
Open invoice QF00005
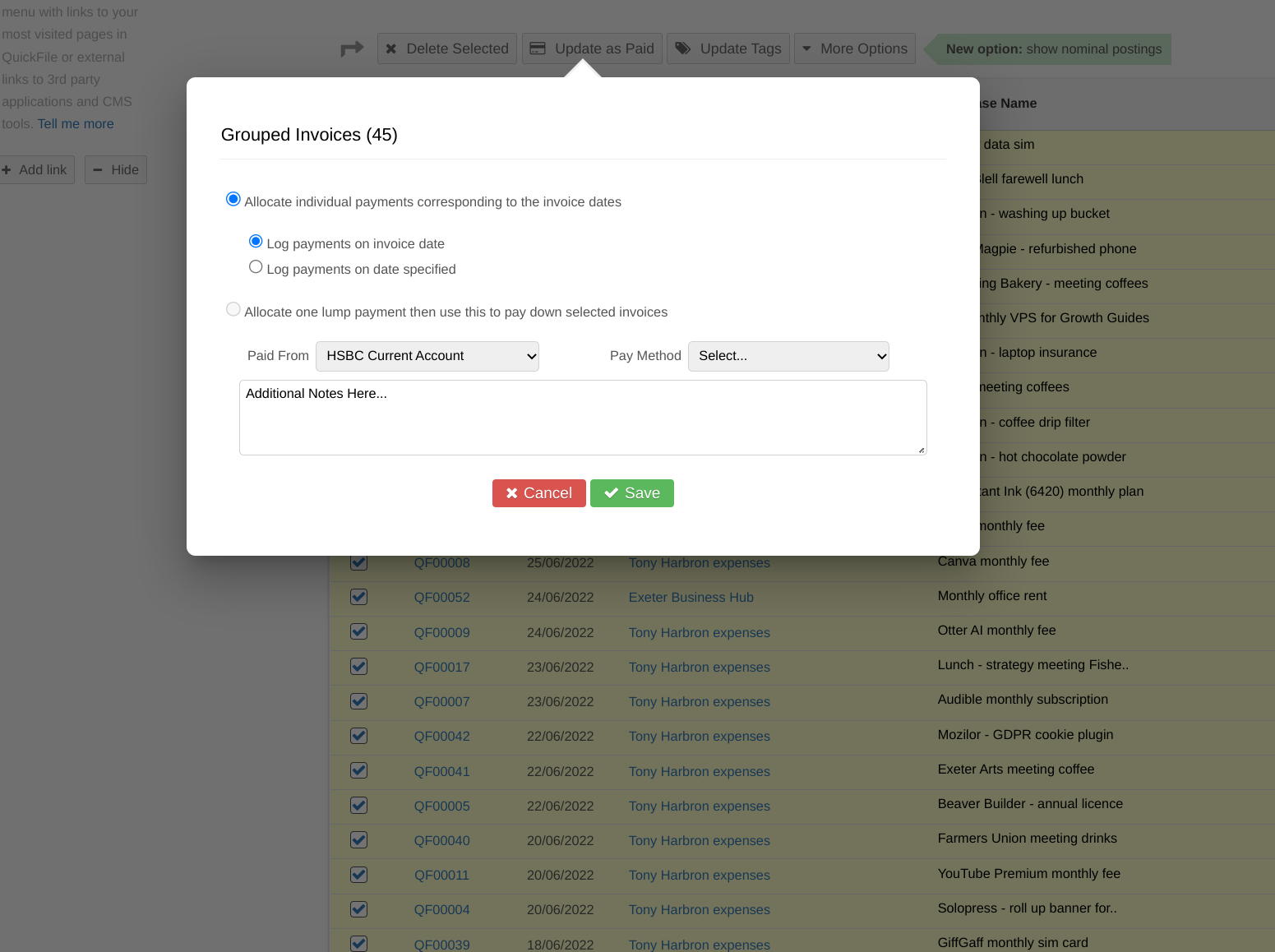442,806
